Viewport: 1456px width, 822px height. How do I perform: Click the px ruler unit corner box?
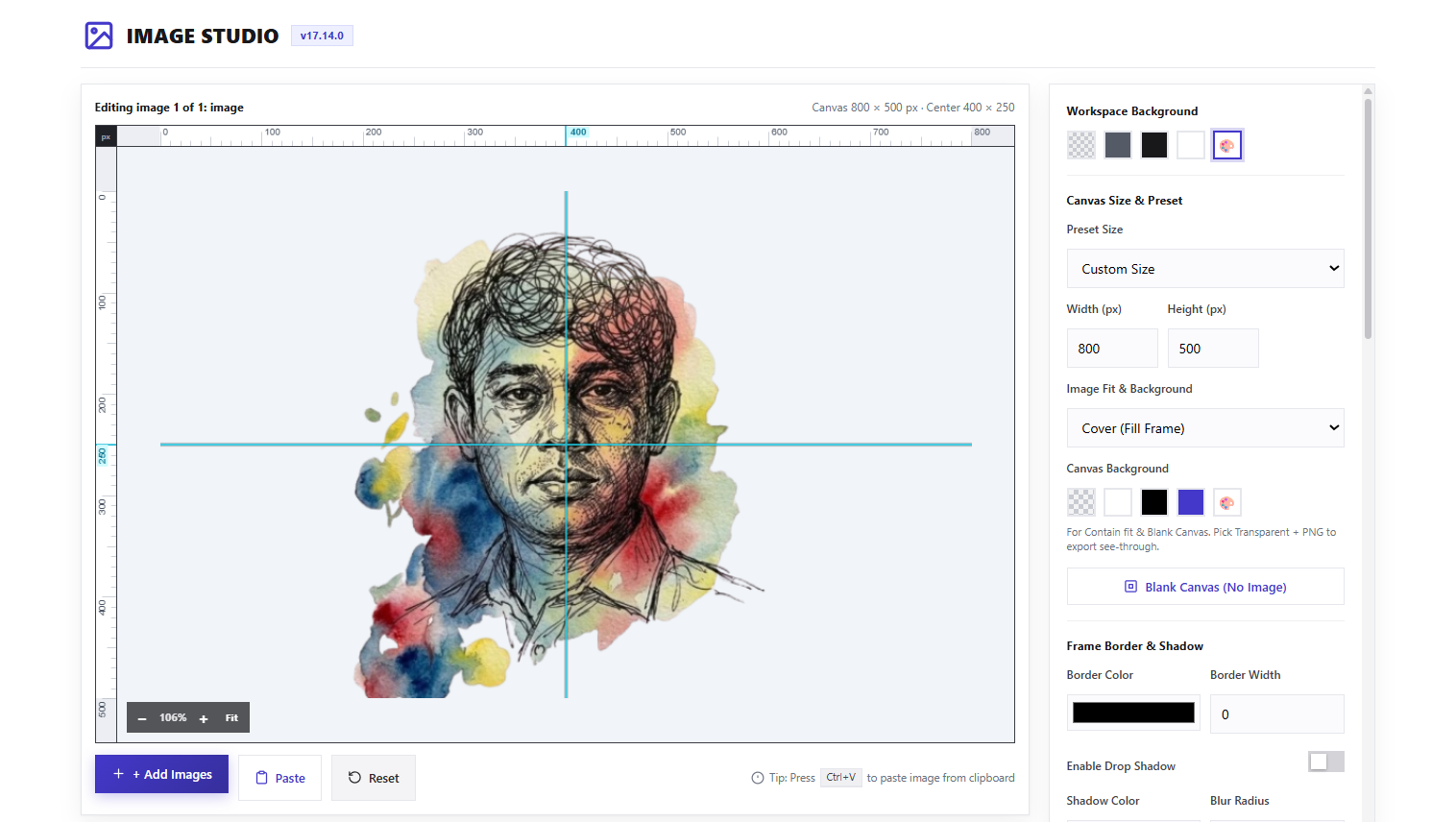[106, 136]
